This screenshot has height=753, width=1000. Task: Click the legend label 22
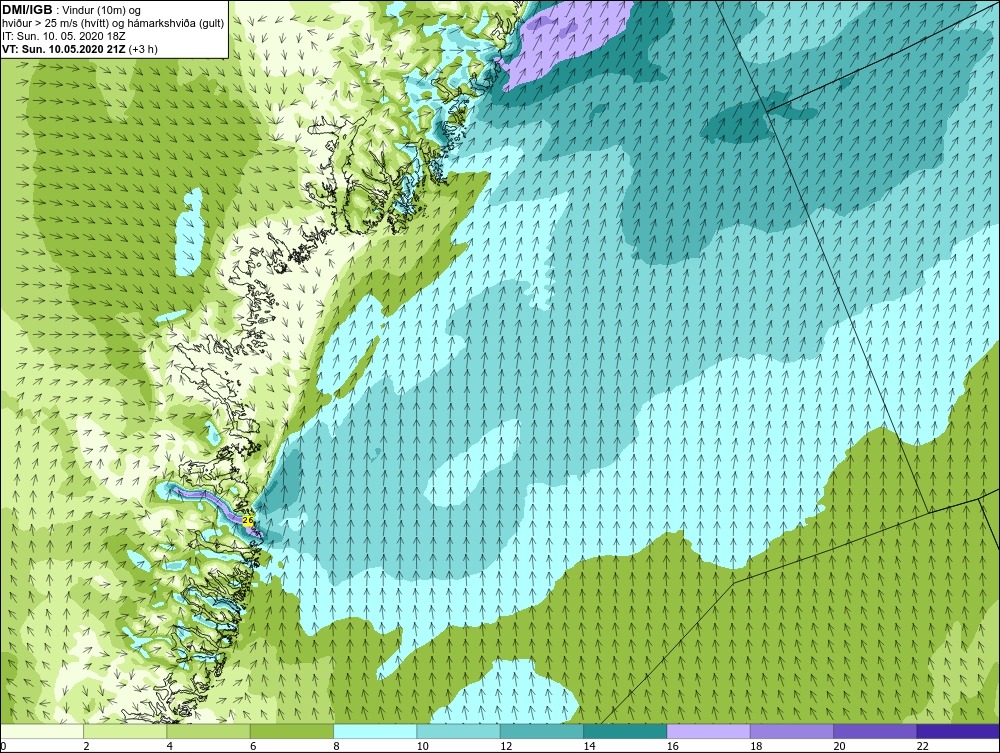(x=923, y=747)
